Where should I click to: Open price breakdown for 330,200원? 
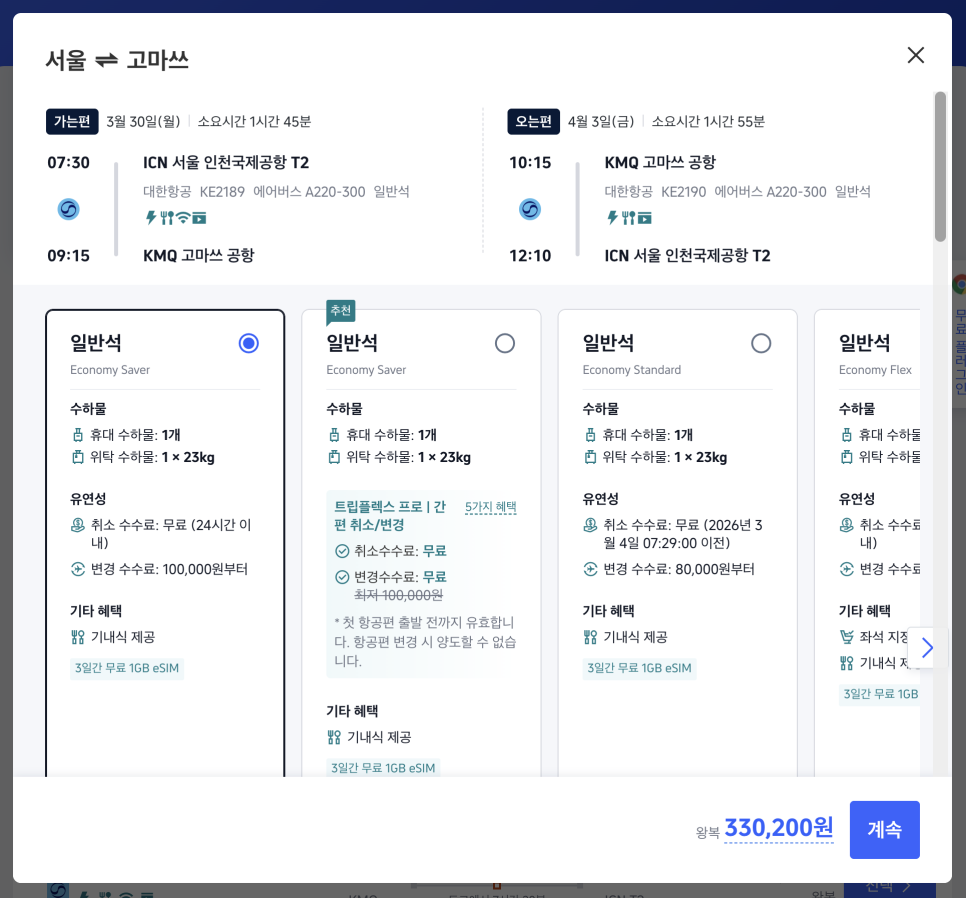pyautogui.click(x=779, y=828)
